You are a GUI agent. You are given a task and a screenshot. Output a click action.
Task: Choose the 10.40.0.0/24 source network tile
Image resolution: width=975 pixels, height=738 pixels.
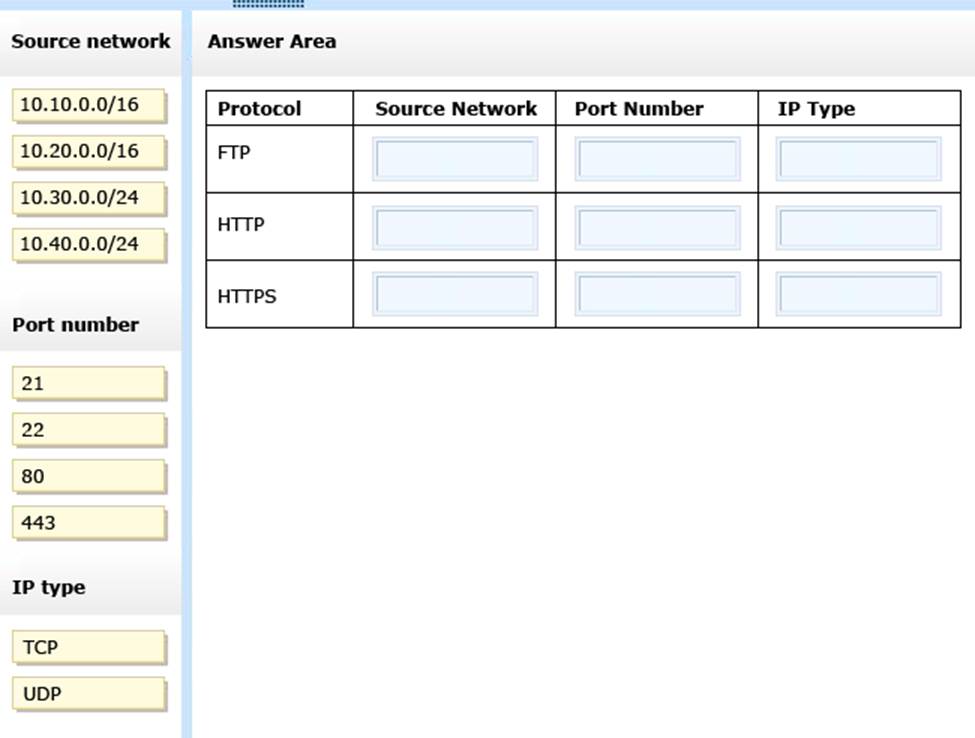88,244
